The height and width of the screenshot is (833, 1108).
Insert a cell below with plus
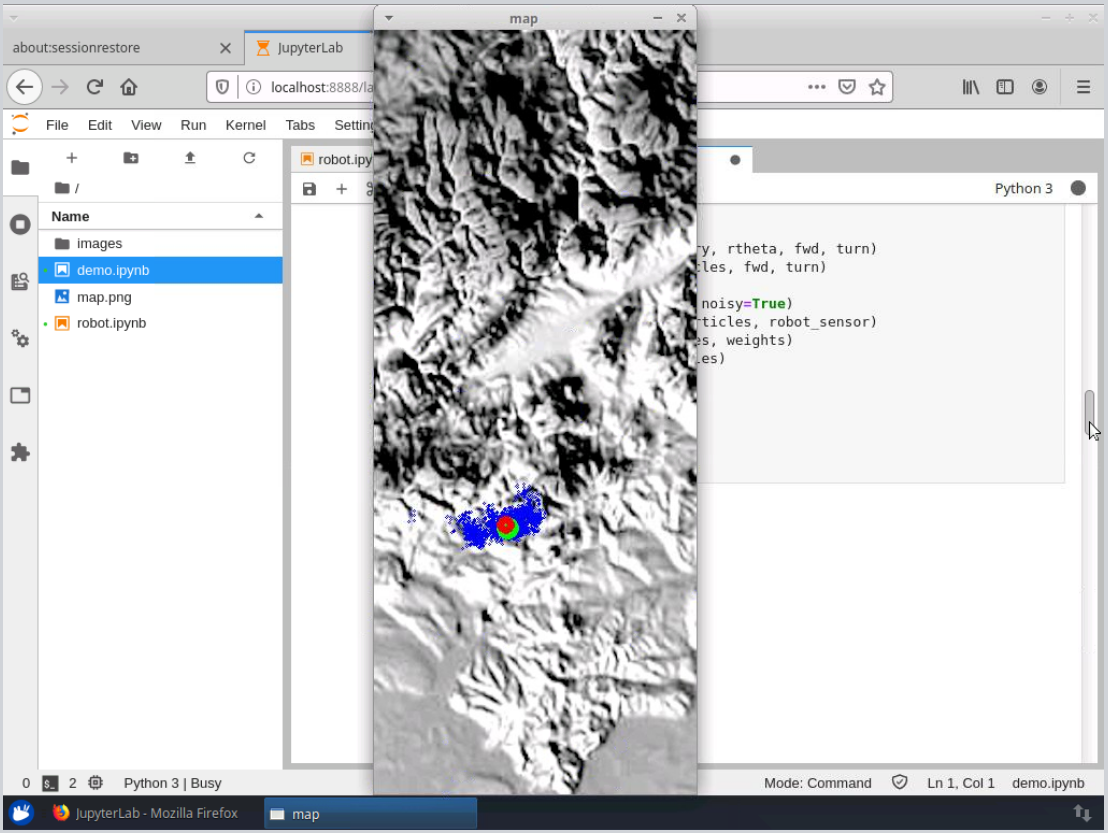point(341,189)
